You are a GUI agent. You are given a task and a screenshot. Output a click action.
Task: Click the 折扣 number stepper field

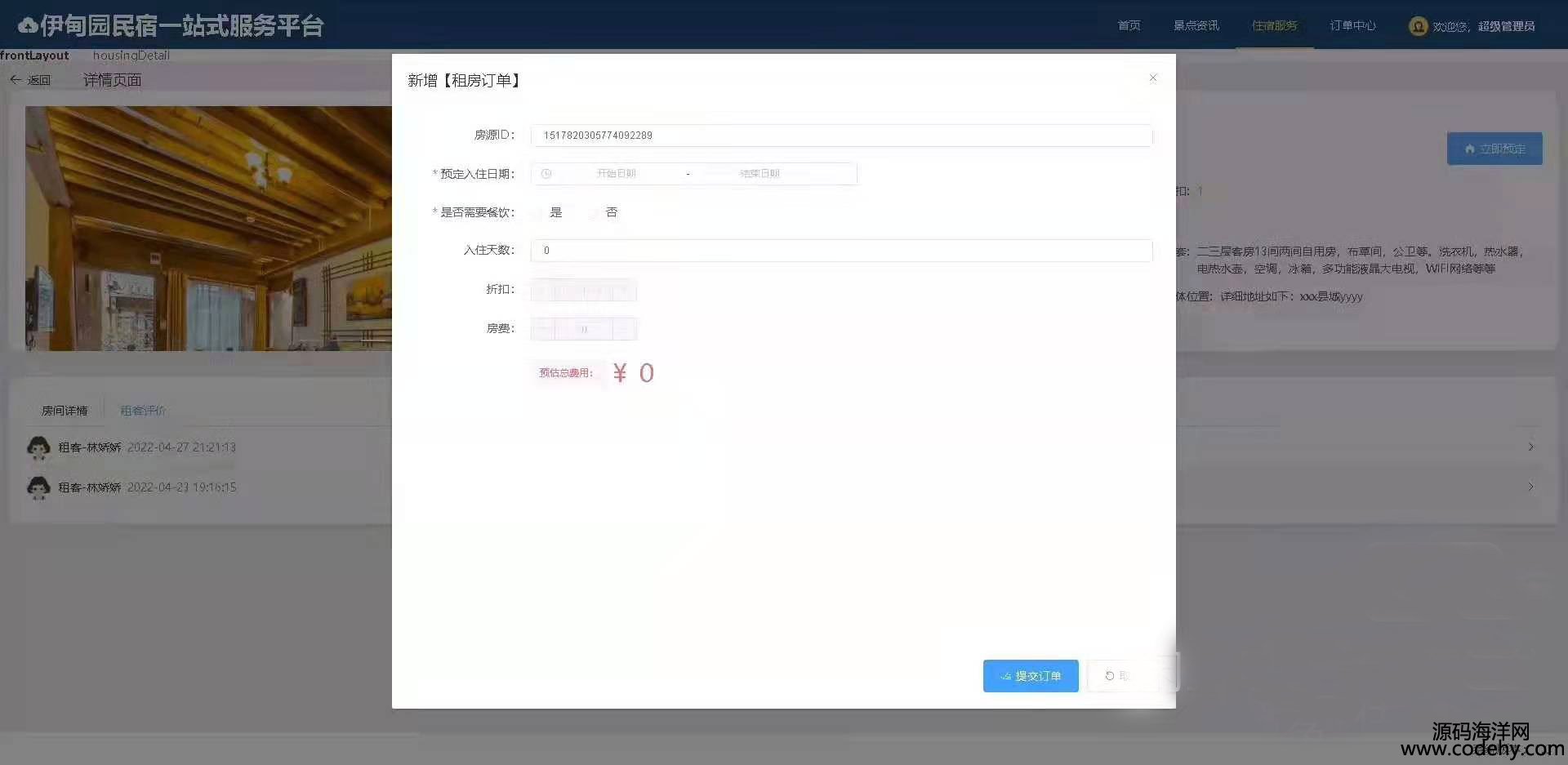(x=583, y=290)
